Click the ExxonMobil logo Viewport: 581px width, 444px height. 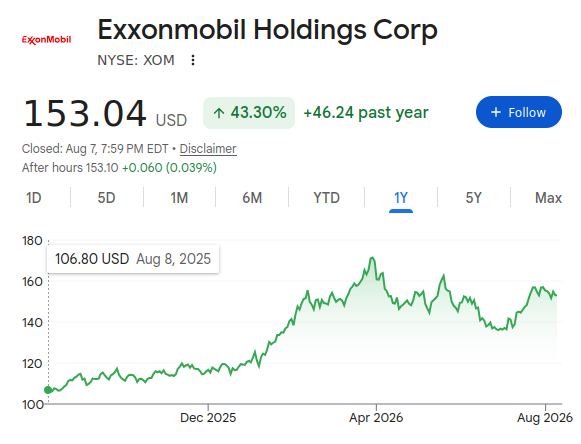point(46,40)
